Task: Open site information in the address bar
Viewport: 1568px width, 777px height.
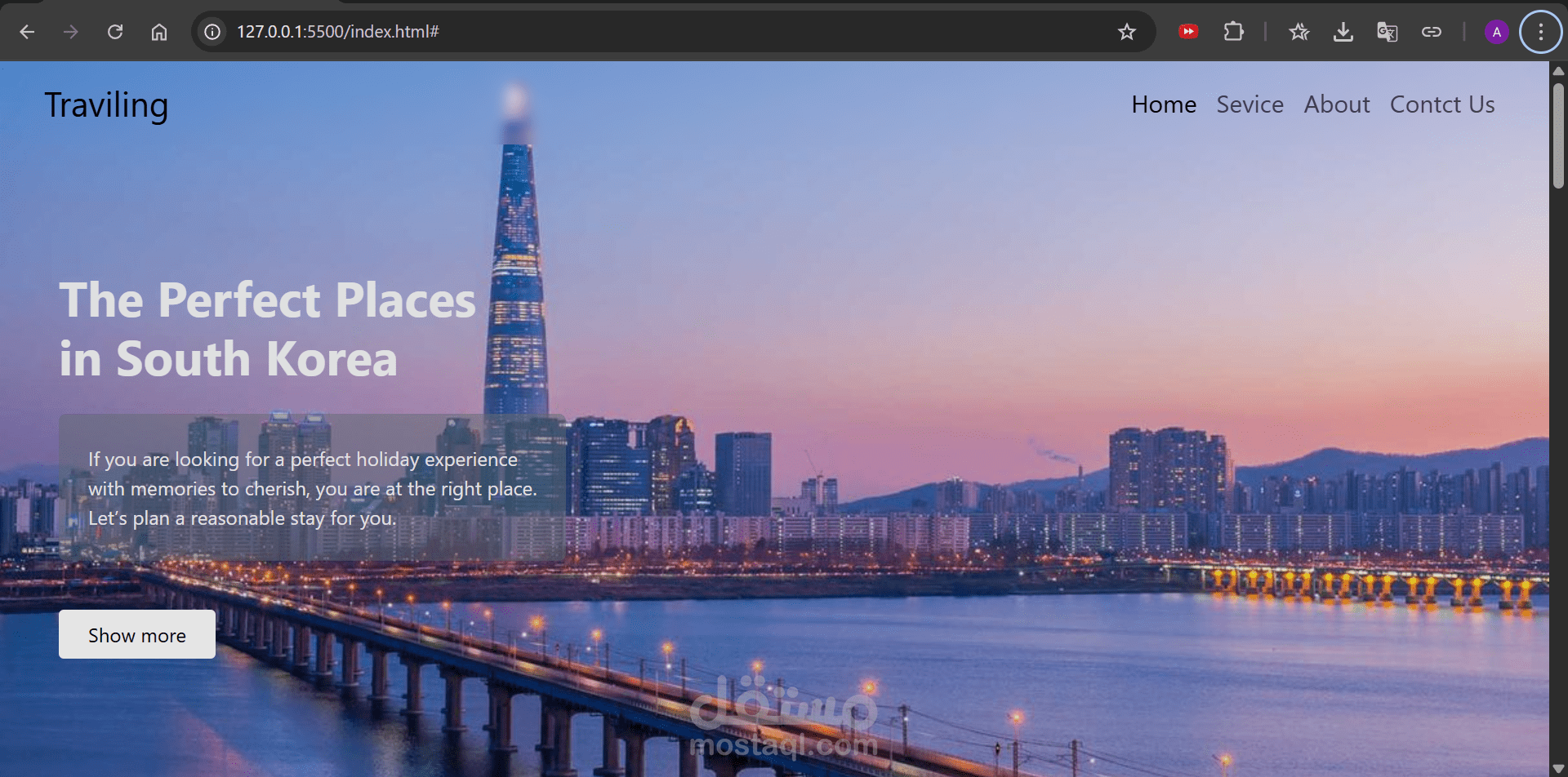Action: pyautogui.click(x=212, y=32)
